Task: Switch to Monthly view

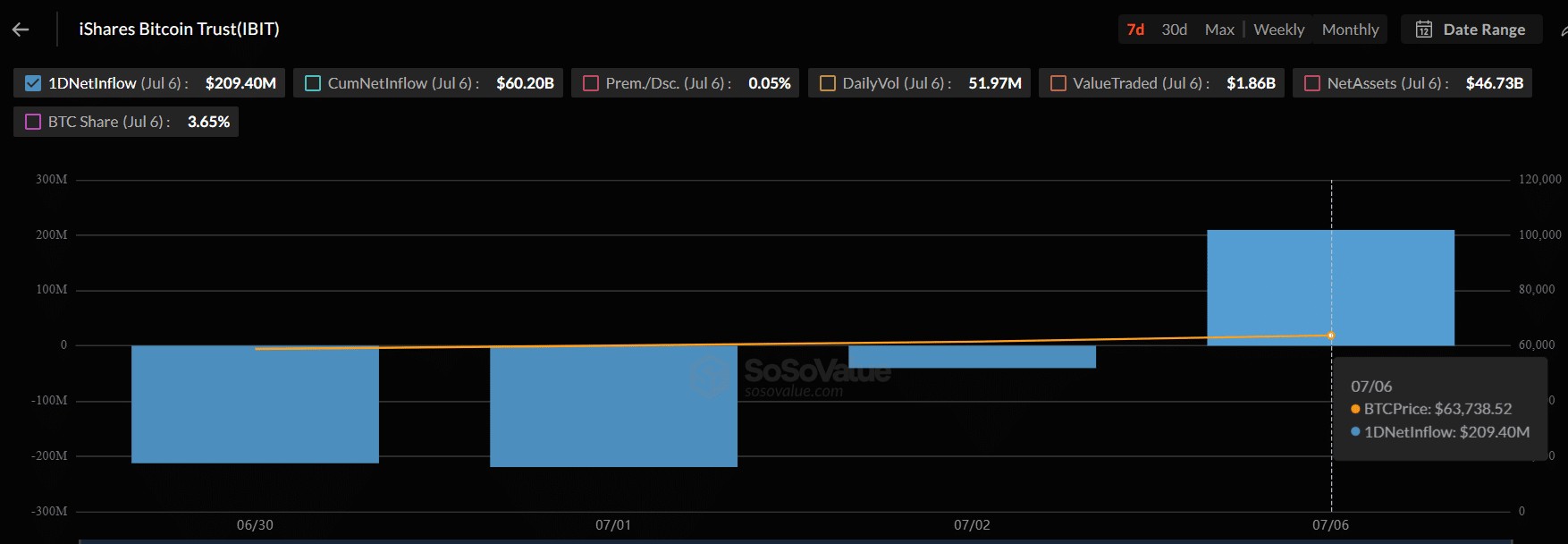Action: point(1350,30)
